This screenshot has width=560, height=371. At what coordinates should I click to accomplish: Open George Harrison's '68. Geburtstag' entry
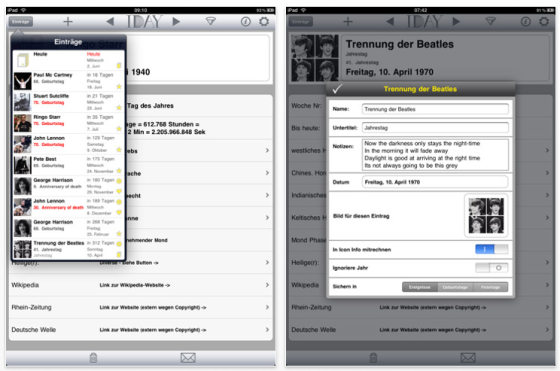[x=69, y=228]
